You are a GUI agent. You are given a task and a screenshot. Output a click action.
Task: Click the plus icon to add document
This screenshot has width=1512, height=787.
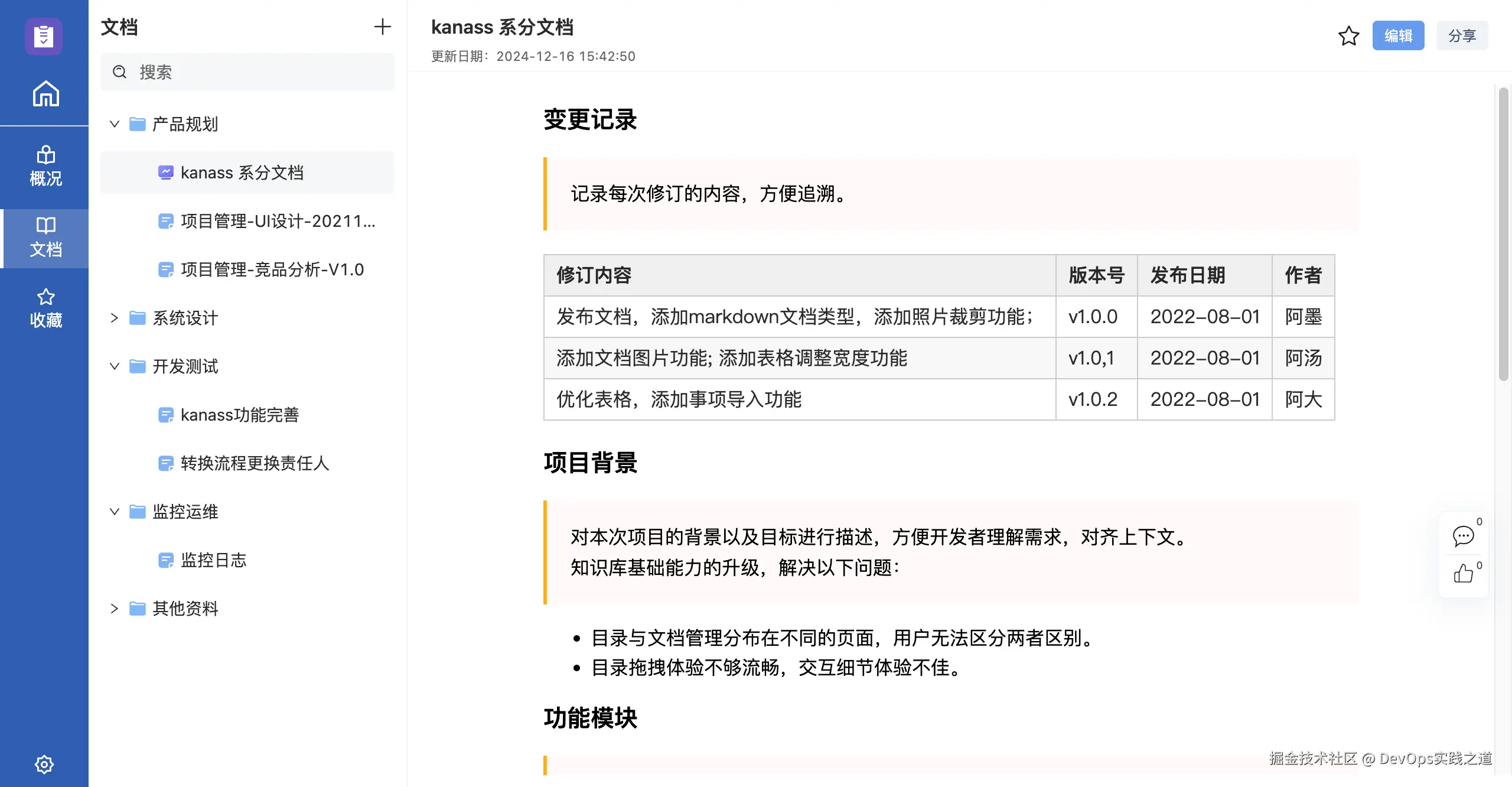382,27
